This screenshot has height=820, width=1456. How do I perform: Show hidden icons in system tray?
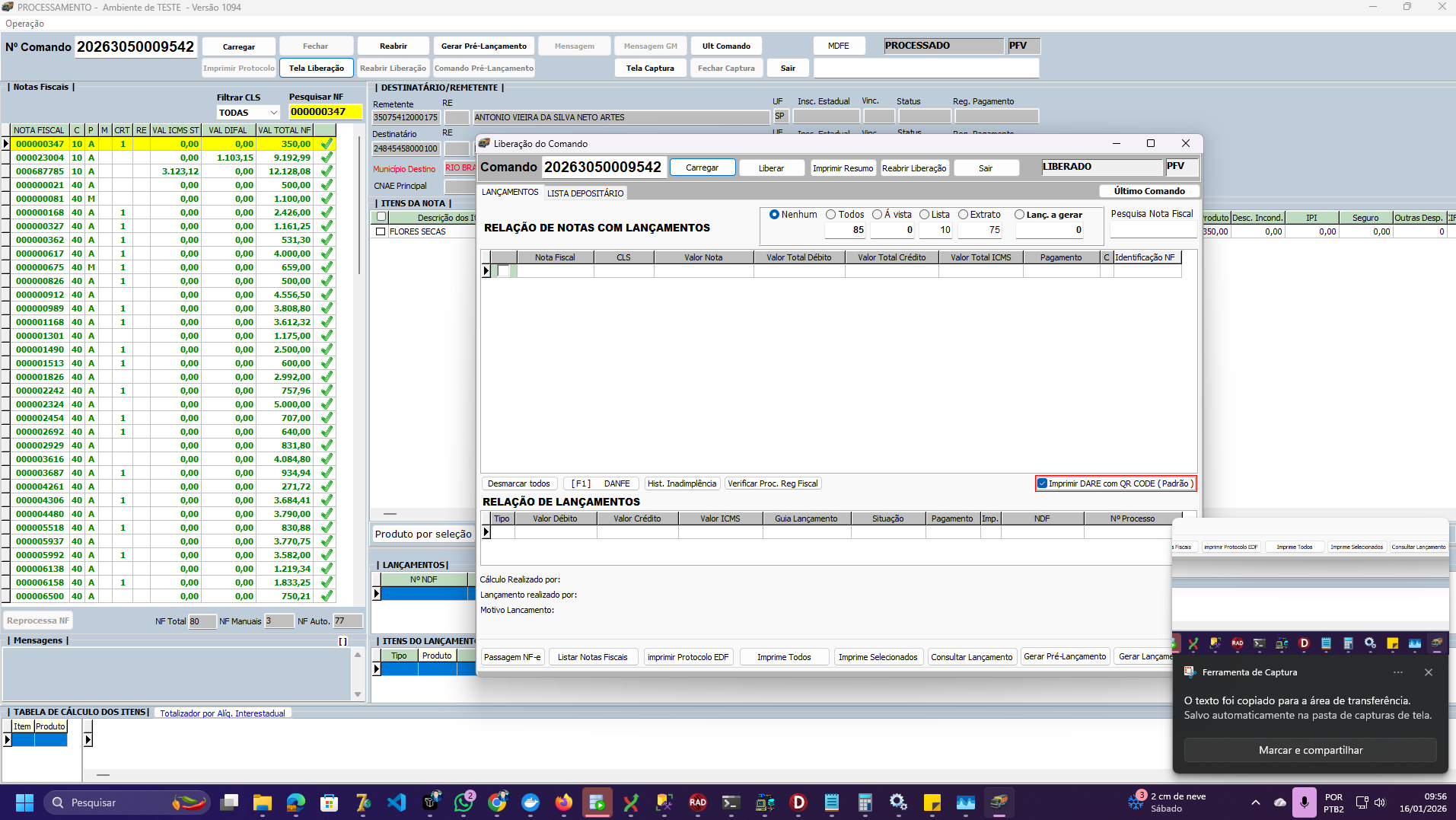click(x=1256, y=802)
